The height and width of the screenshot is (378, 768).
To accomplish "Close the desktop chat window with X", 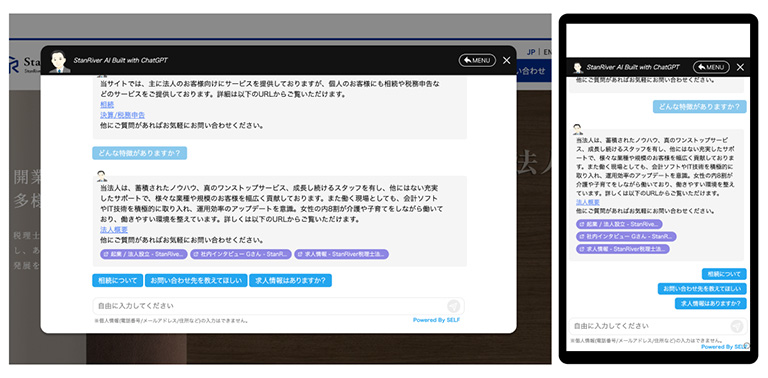I will click(x=506, y=60).
